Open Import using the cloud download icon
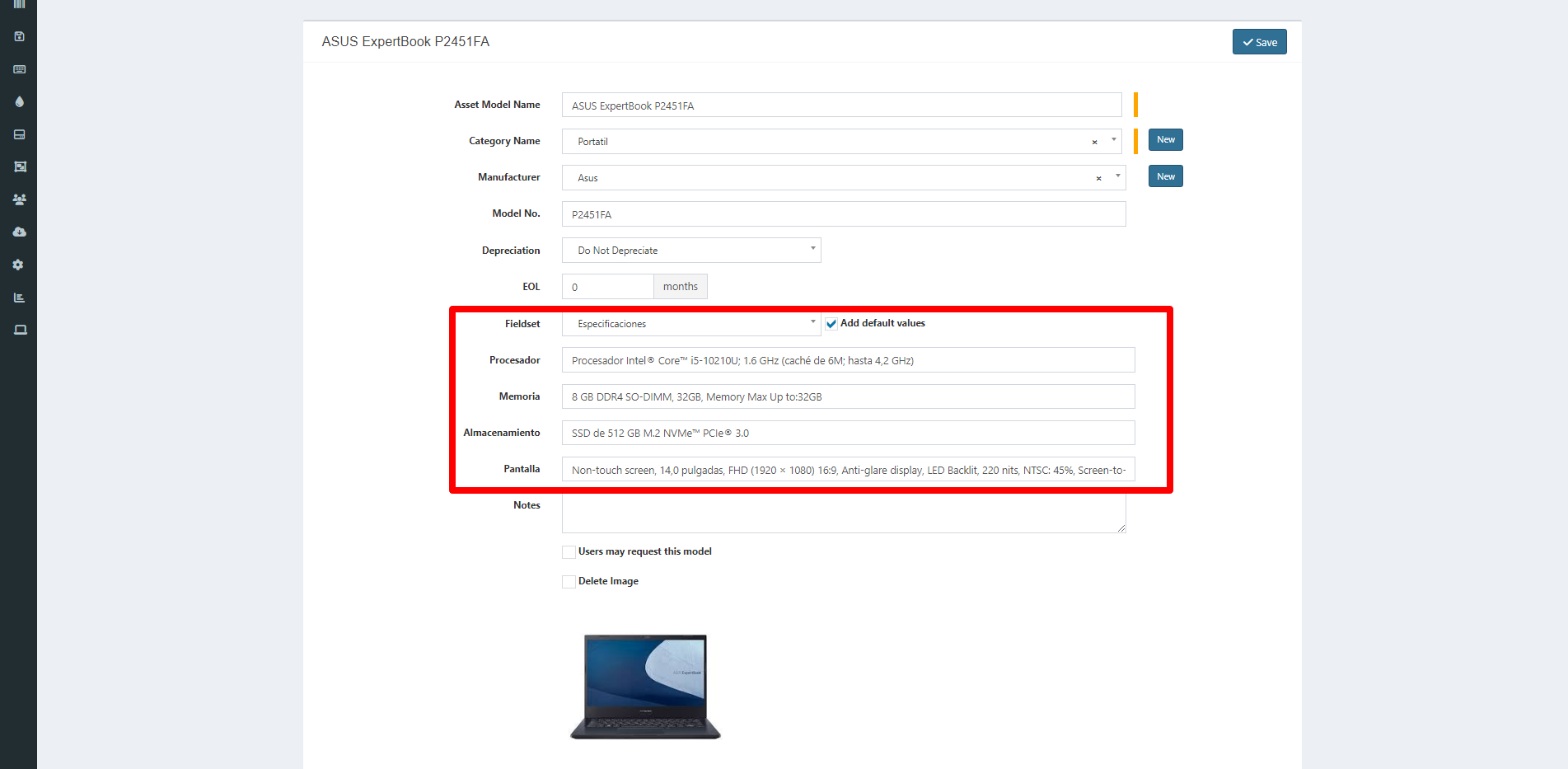This screenshot has width=1568, height=769. (20, 232)
